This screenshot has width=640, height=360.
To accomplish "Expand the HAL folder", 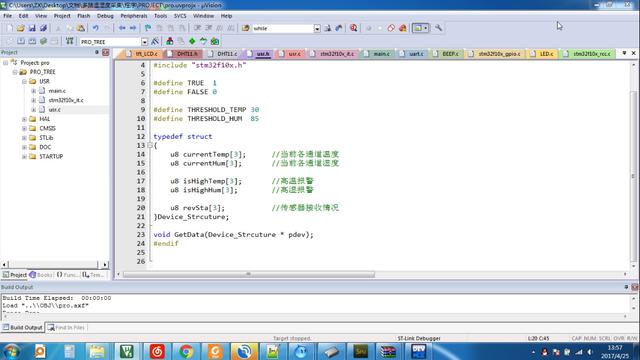I will click(x=24, y=119).
